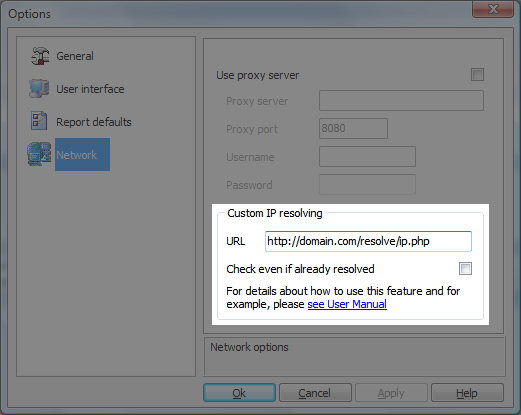Open Help for the Options dialog
Image resolution: width=521 pixels, height=415 pixels.
click(467, 393)
